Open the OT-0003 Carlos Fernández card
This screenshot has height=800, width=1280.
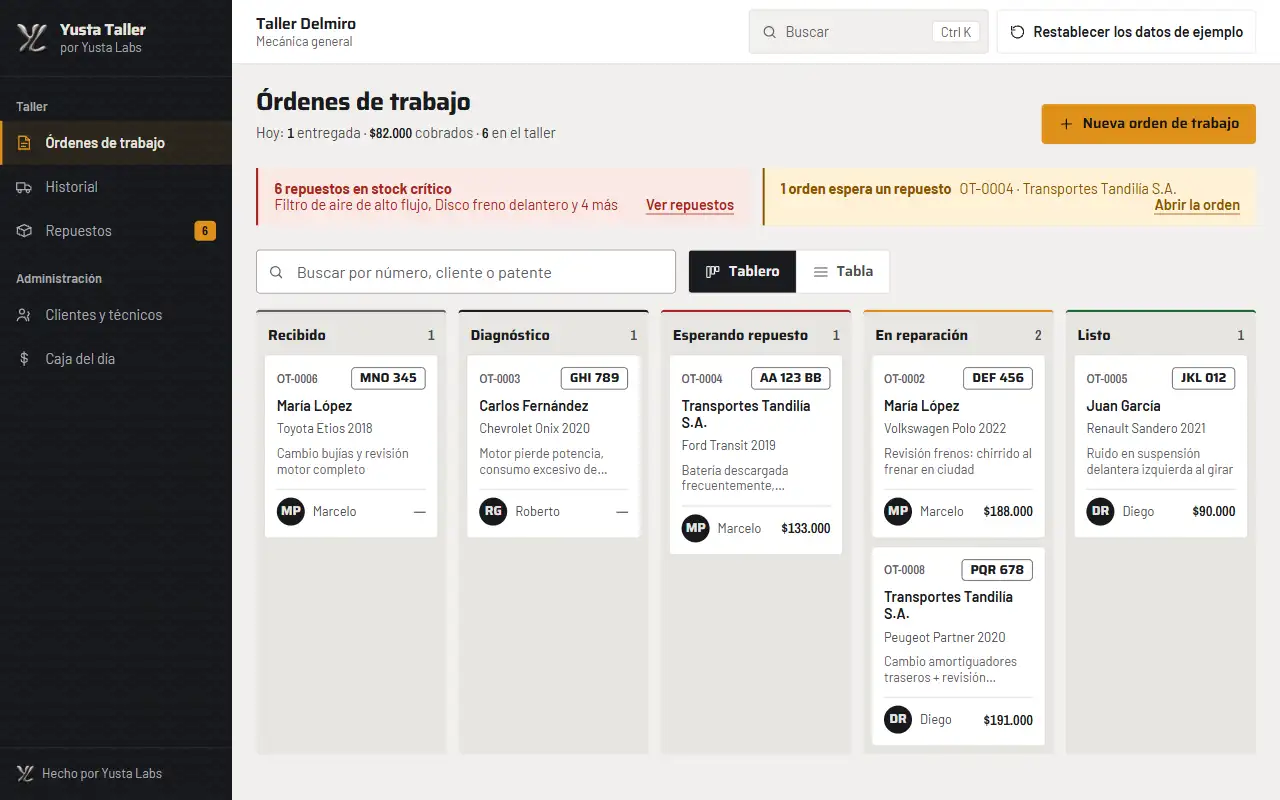[x=553, y=446]
